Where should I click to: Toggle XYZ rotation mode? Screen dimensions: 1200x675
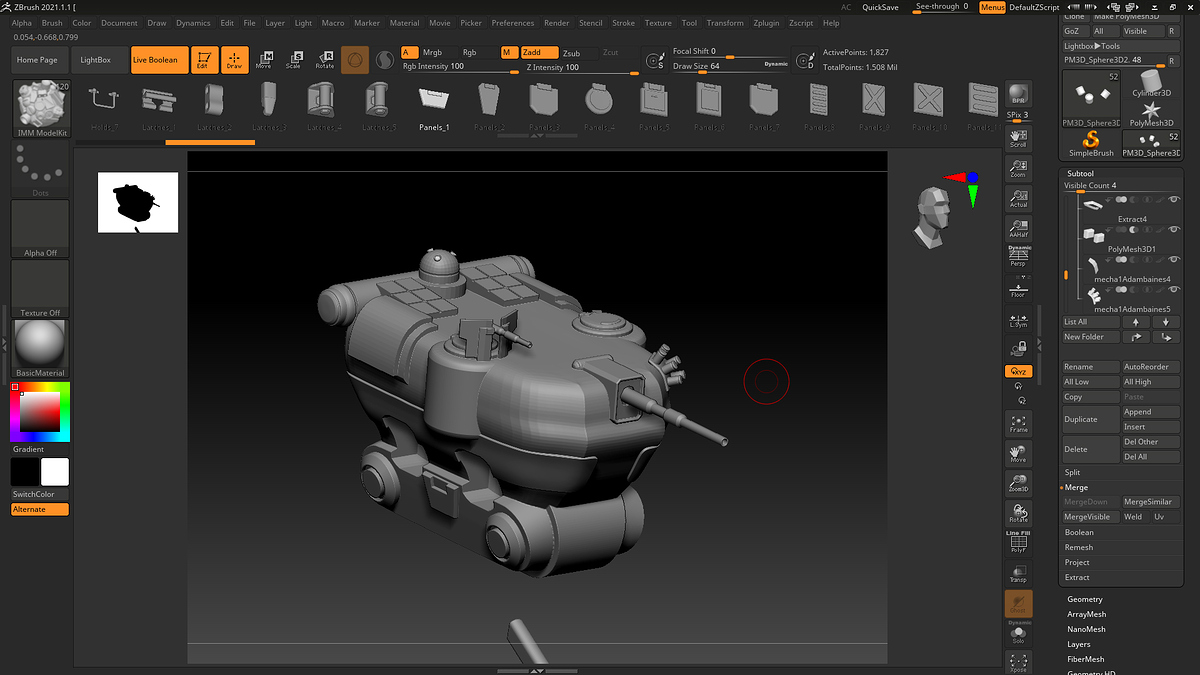(1018, 371)
